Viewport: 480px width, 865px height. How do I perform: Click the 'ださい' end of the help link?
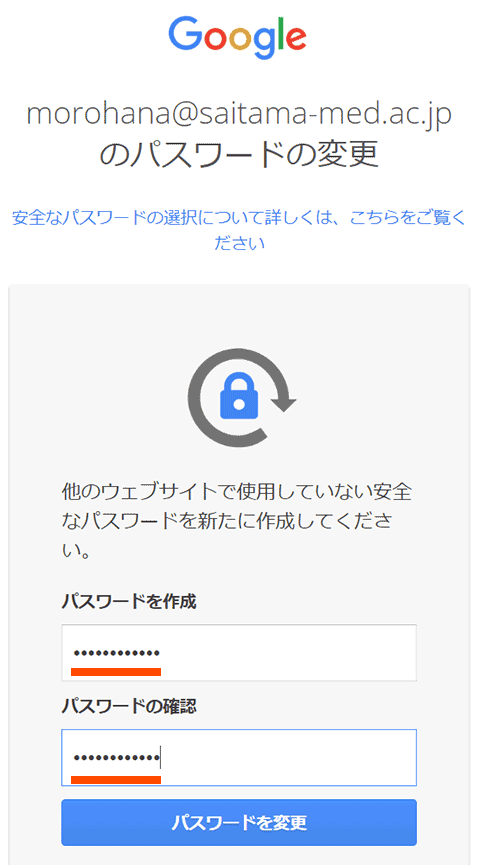pos(239,243)
